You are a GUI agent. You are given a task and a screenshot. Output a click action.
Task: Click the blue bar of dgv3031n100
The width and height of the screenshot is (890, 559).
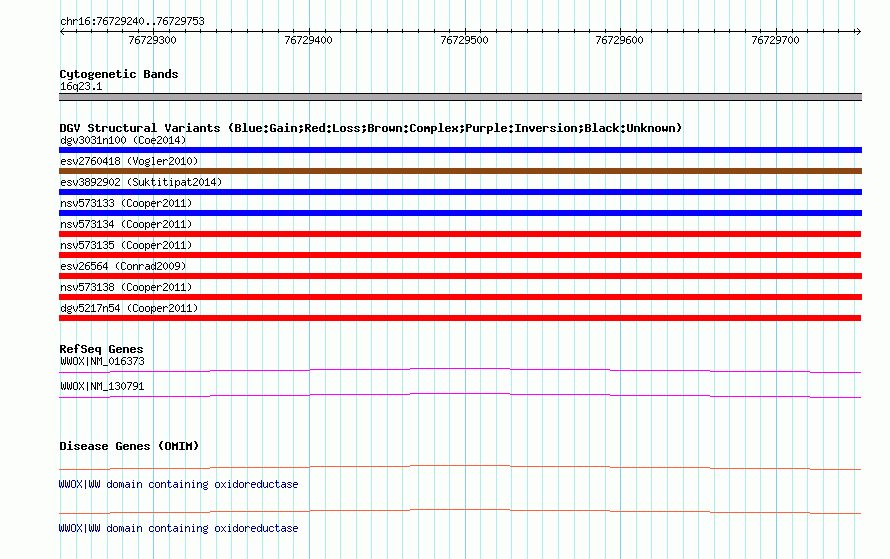tap(460, 150)
